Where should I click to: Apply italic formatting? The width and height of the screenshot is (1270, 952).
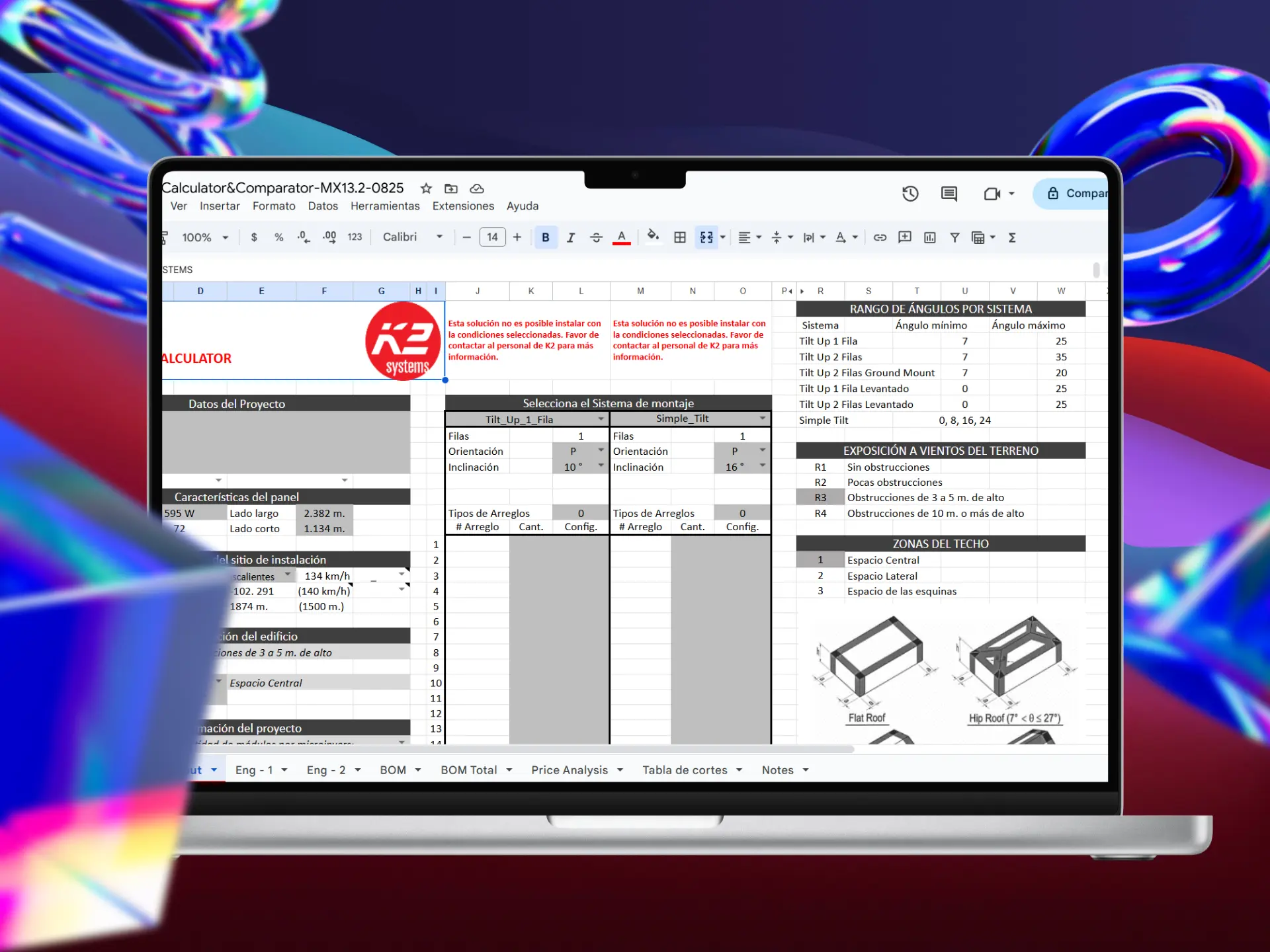pos(570,237)
